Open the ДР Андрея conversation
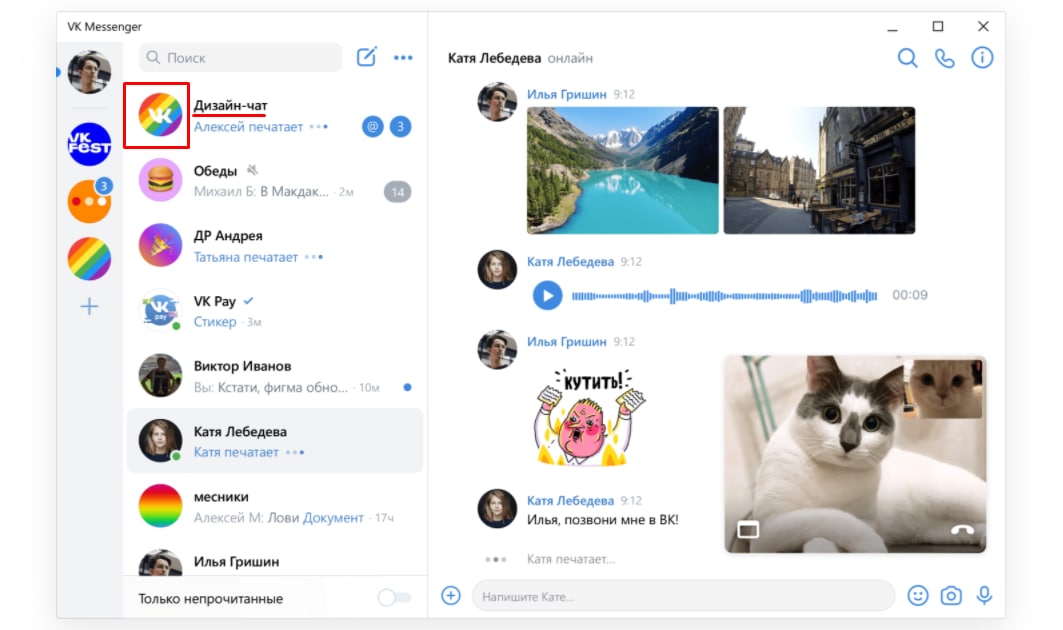This screenshot has width=1063, height=630. coord(275,245)
